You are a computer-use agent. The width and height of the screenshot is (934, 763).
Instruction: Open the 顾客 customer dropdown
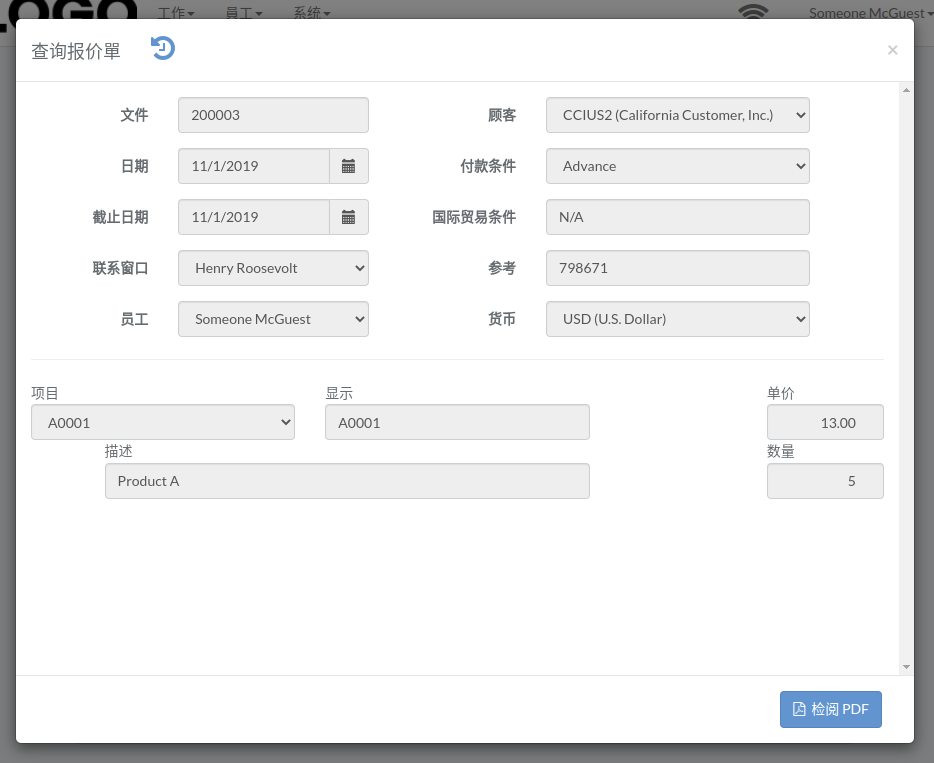click(x=677, y=115)
